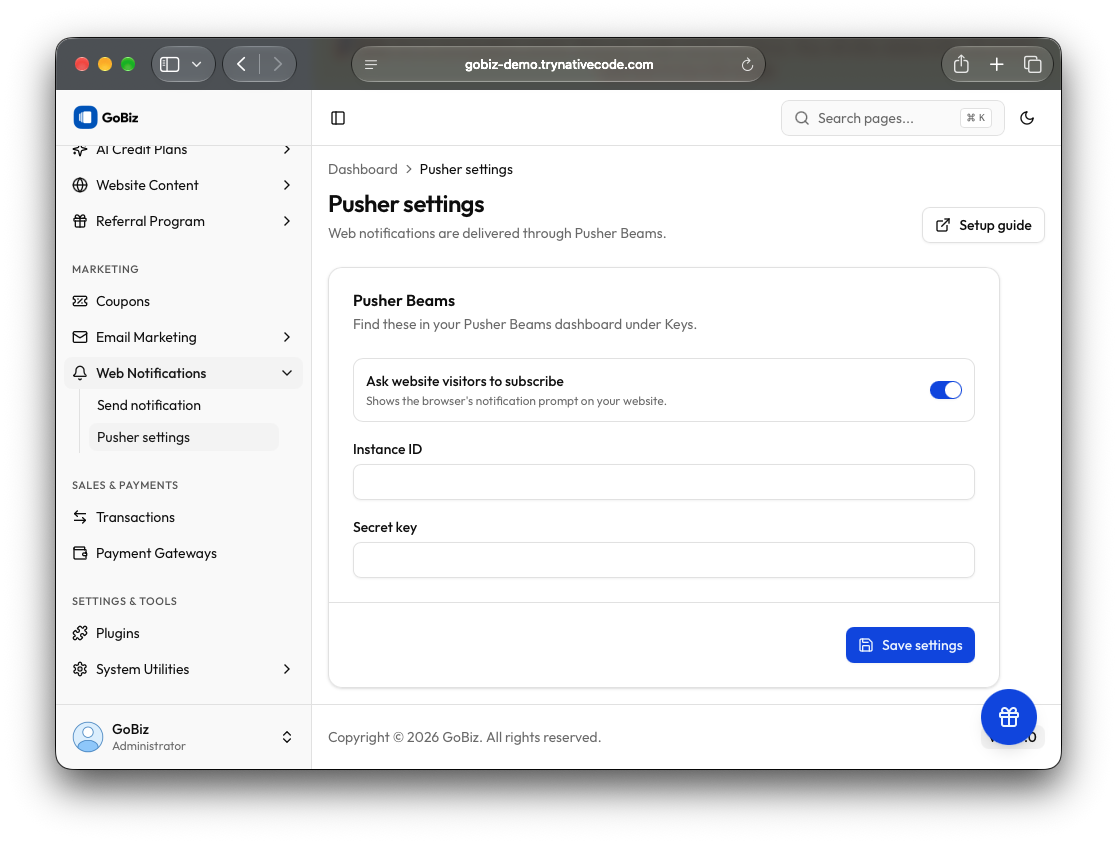1117x843 pixels.
Task: Open Coupons page
Action: [184, 301]
